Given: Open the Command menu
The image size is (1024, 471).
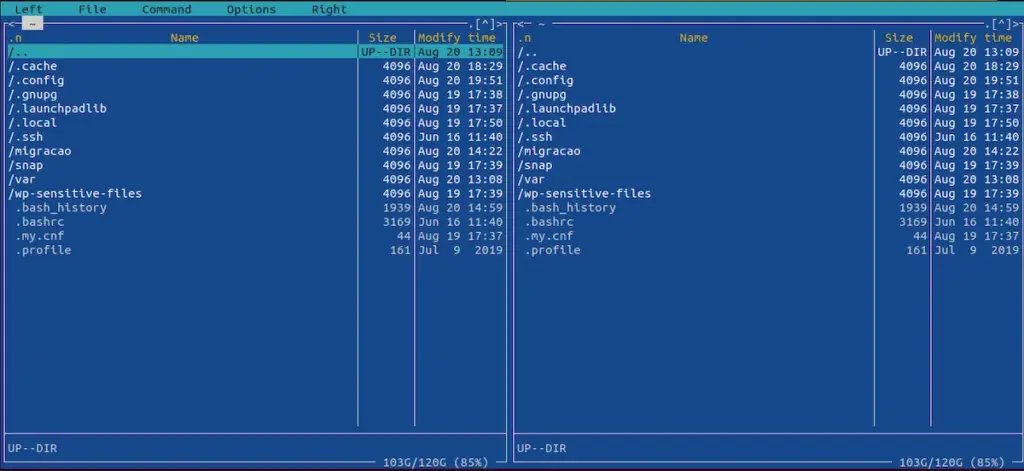Looking at the screenshot, I should pyautogui.click(x=167, y=9).
